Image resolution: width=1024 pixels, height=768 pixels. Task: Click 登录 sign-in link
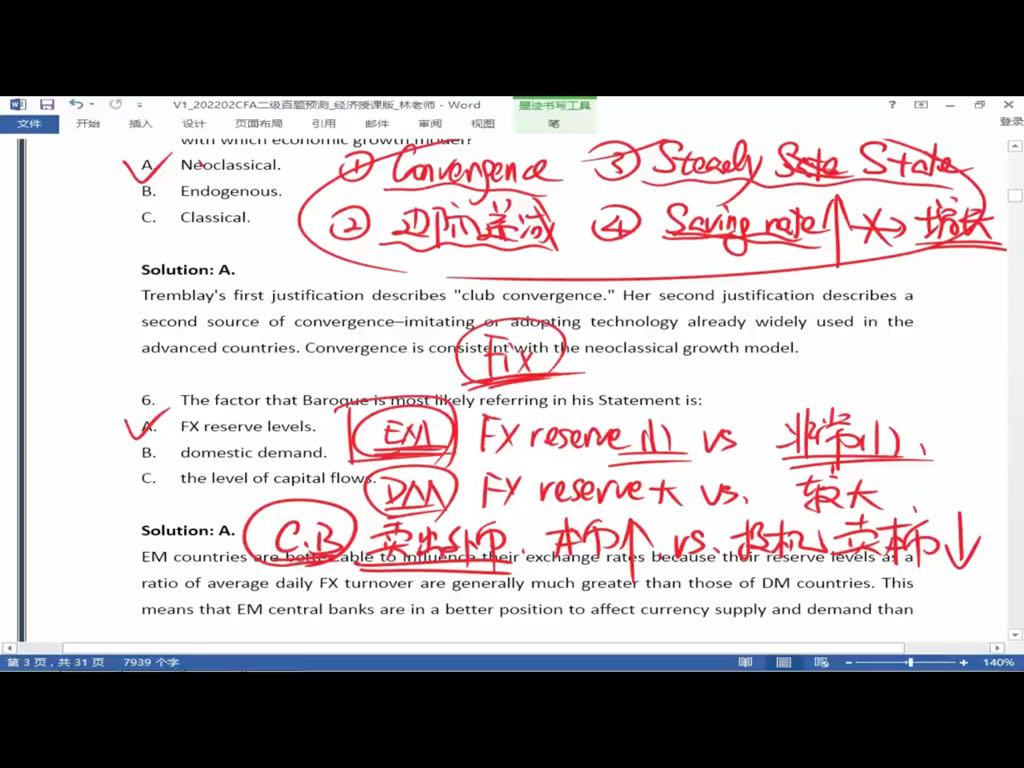pyautogui.click(x=1011, y=121)
